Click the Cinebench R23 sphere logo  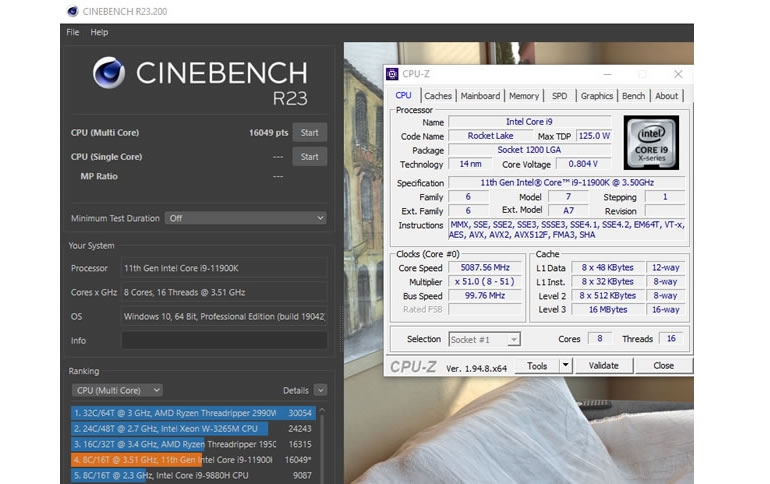point(109,73)
